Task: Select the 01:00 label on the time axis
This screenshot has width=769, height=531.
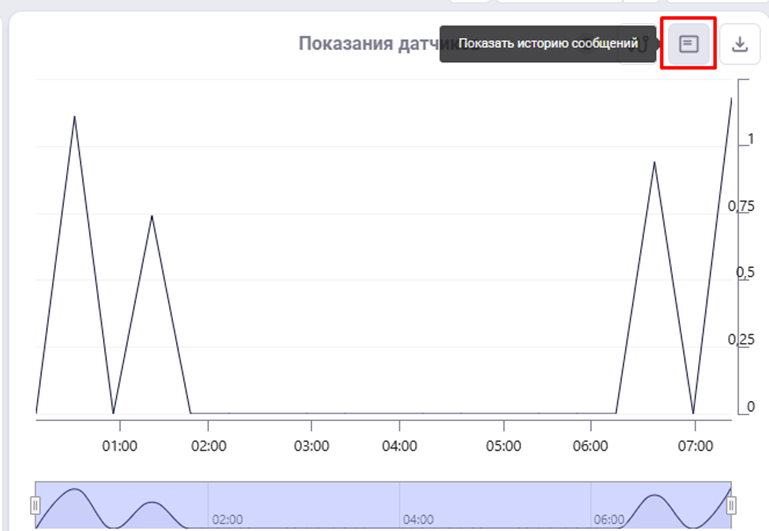Action: click(x=120, y=442)
